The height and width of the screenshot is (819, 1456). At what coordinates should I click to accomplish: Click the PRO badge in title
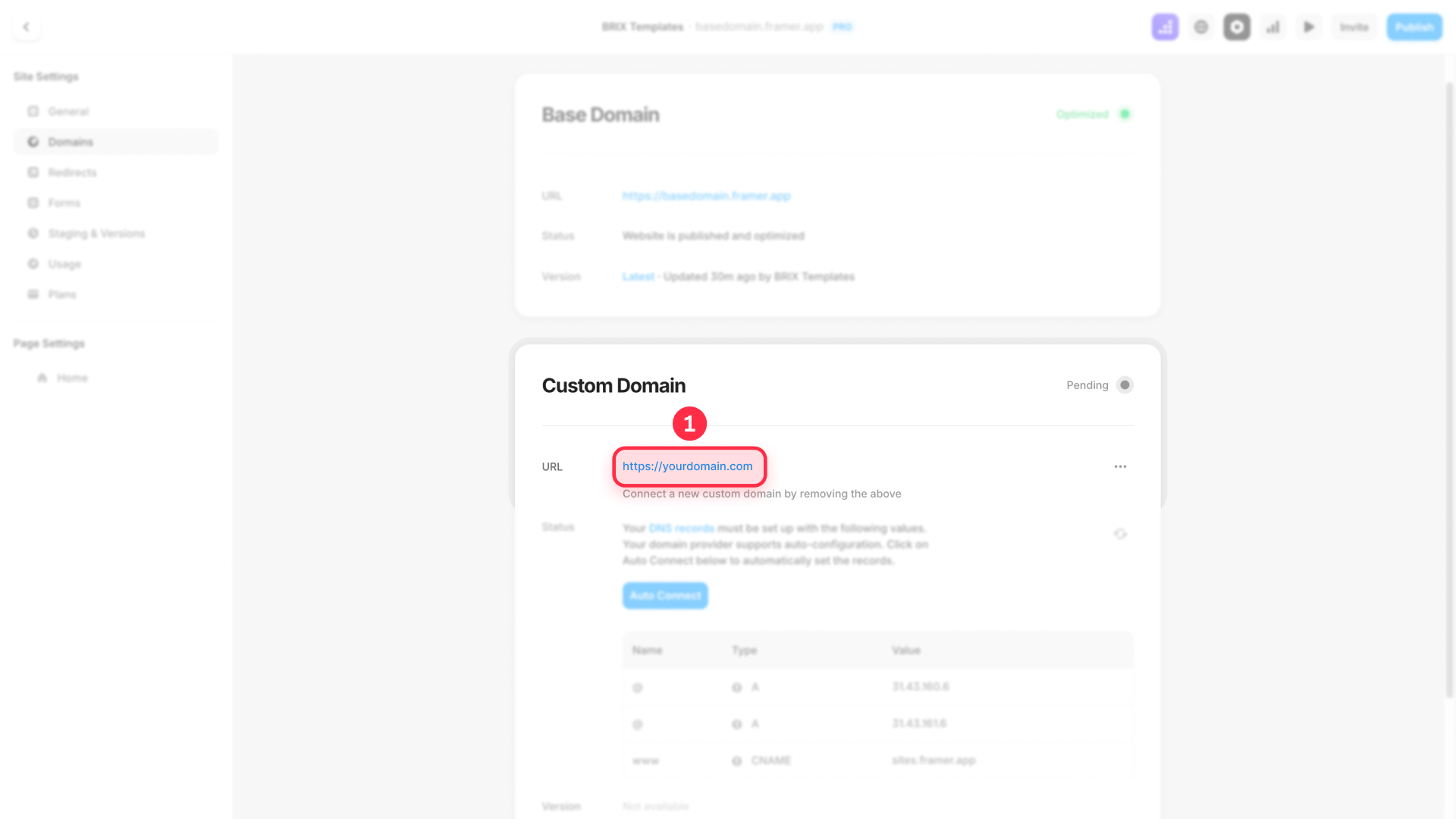tap(842, 27)
